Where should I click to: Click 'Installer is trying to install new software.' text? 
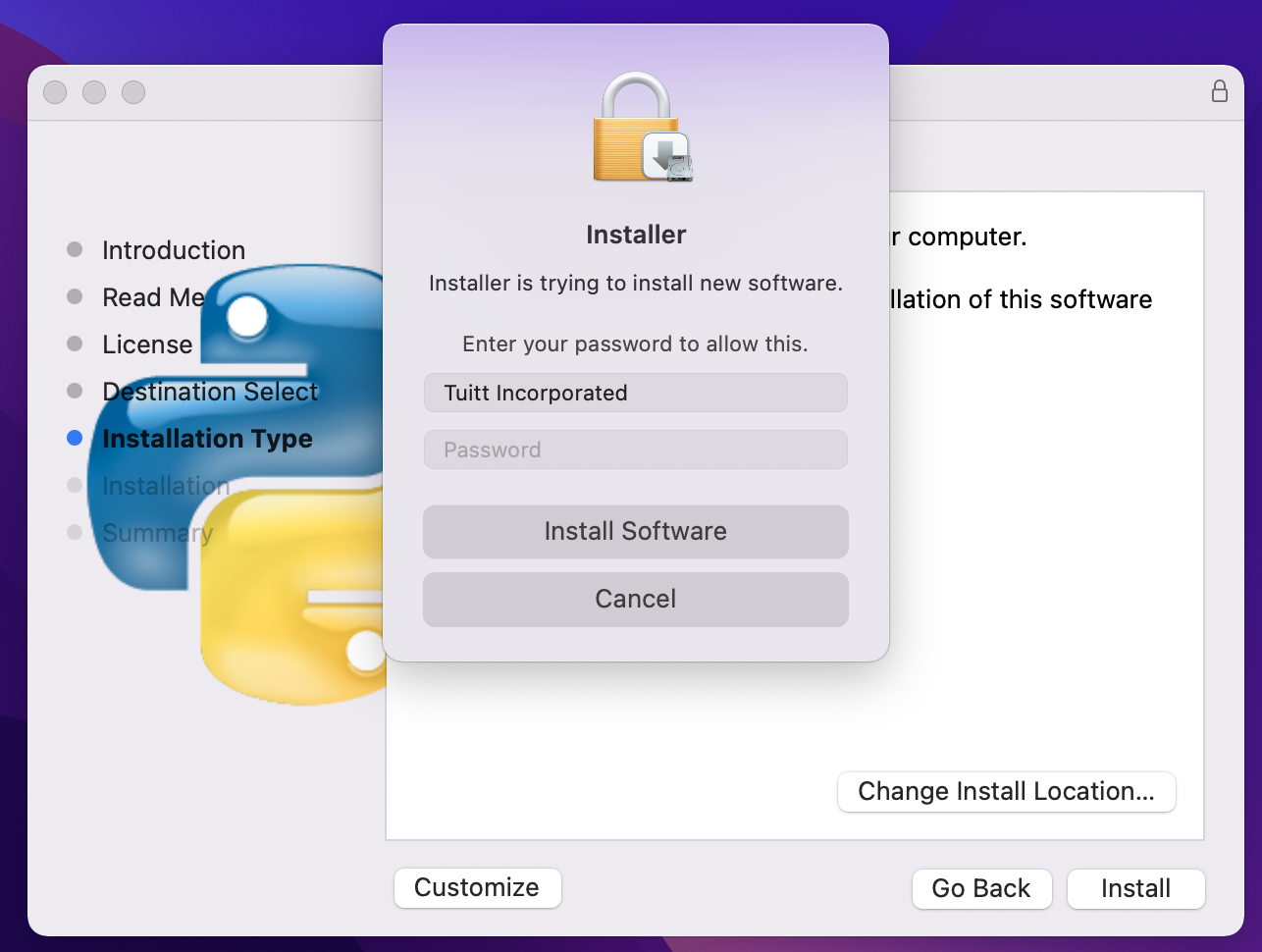(x=636, y=284)
